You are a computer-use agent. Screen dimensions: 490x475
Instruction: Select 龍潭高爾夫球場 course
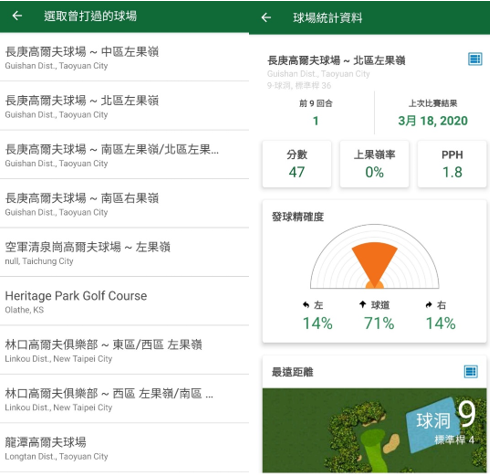click(x=124, y=448)
